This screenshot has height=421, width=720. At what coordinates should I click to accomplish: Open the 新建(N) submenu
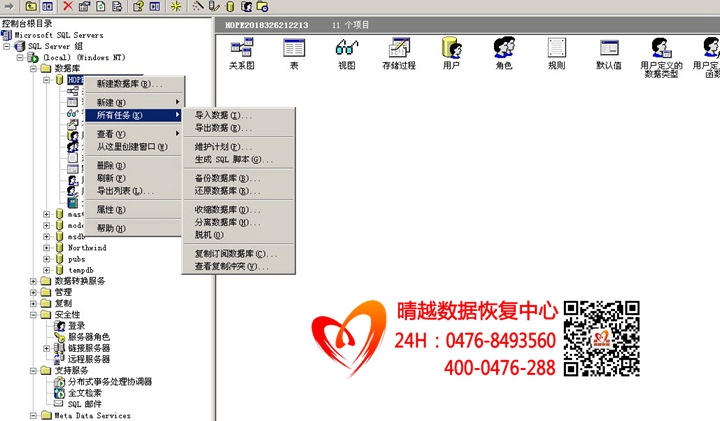(135, 102)
